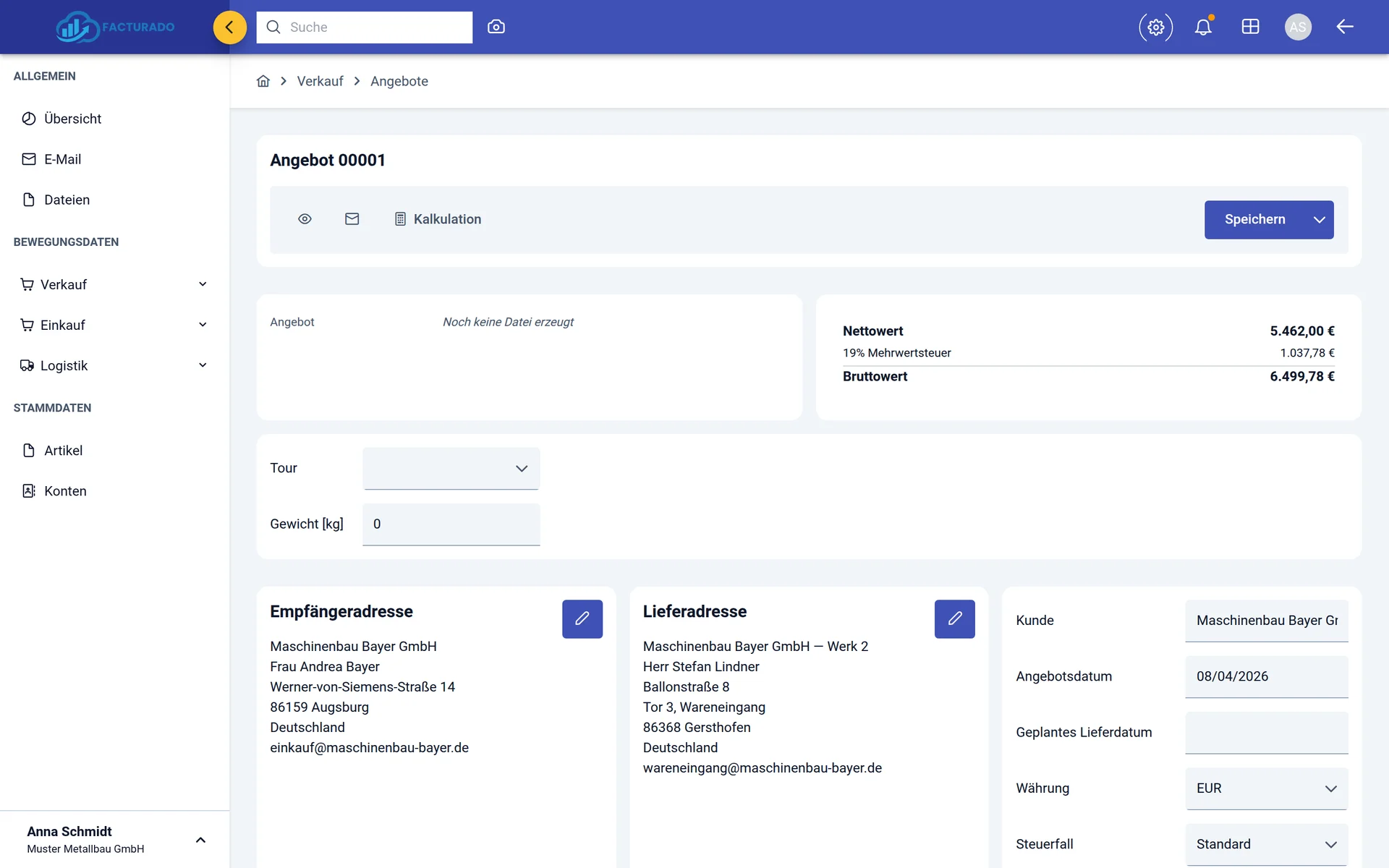Edit the Empfängeradresse with pencil button
1389x868 pixels.
[x=582, y=619]
